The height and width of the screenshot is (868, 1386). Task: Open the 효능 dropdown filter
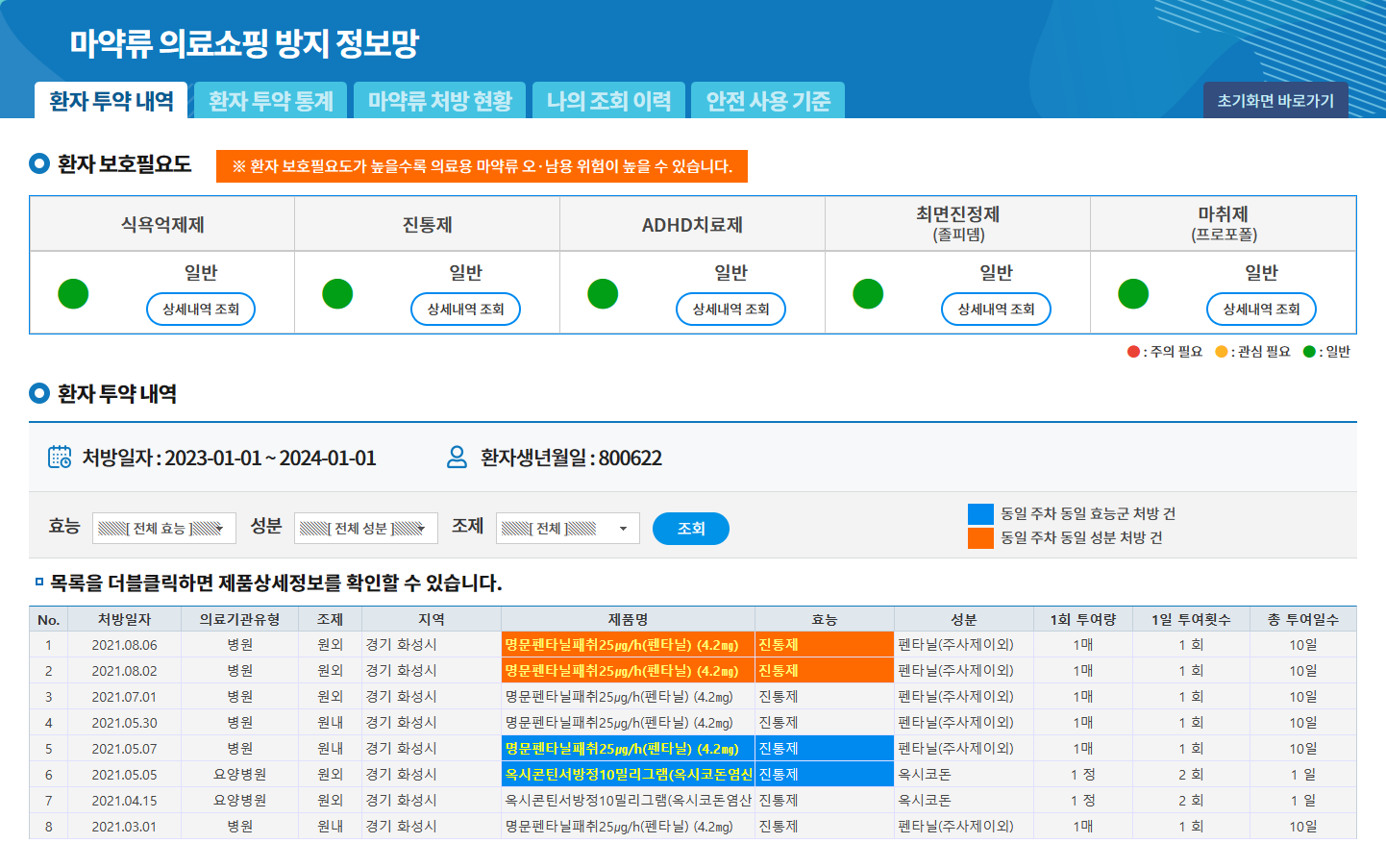point(164,528)
